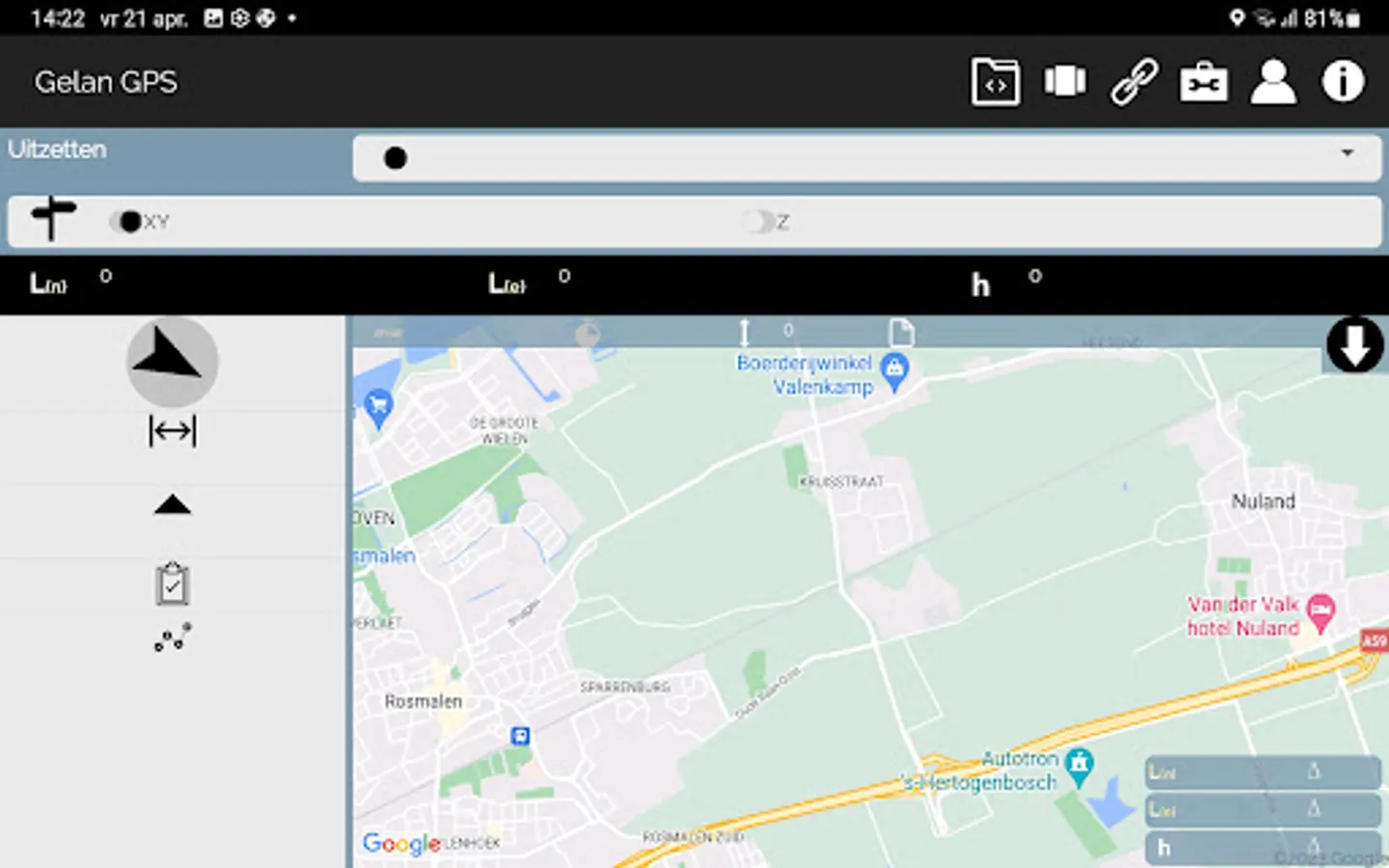The image size is (1389, 868).
Task: Open the code file icon in header
Action: click(995, 82)
